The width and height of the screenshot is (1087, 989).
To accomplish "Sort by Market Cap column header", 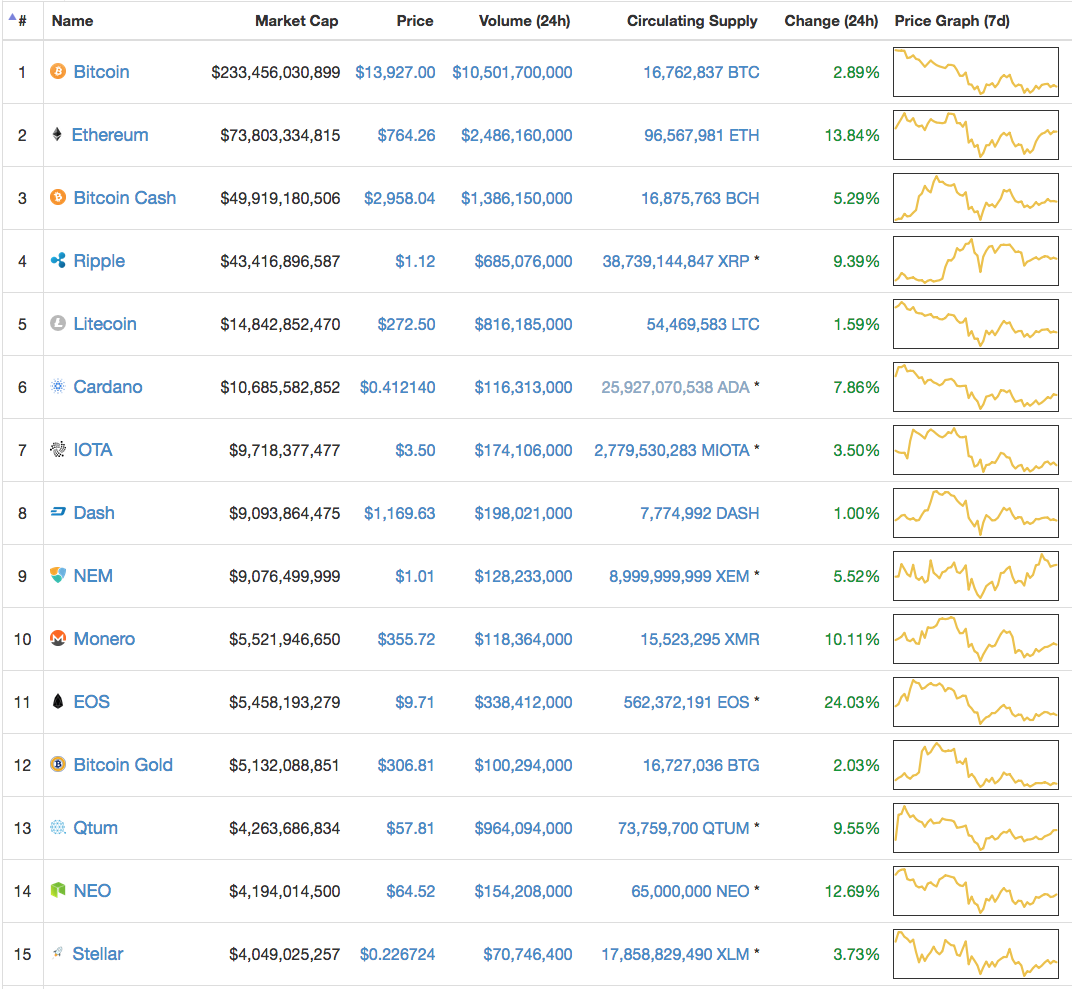I will pyautogui.click(x=297, y=21).
